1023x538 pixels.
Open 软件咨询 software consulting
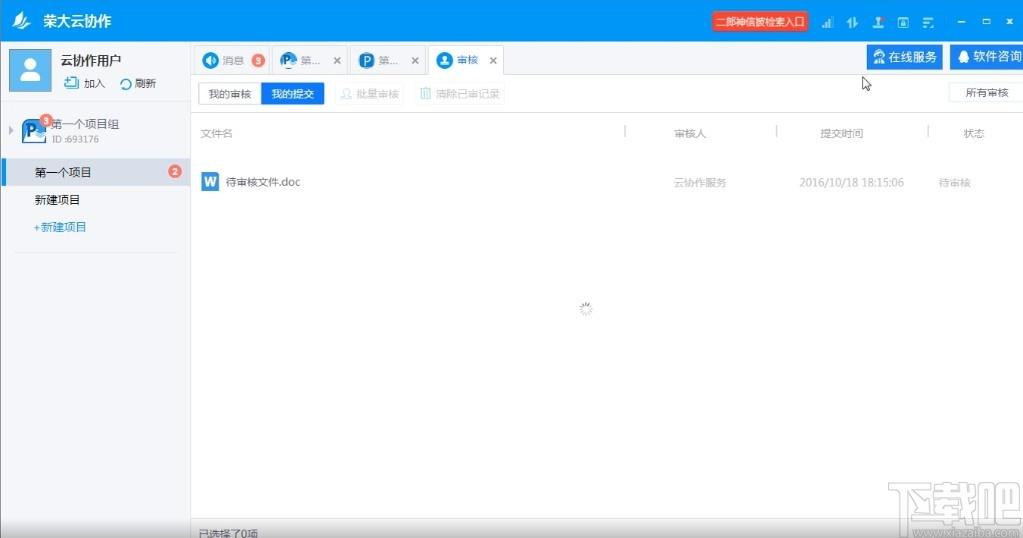(x=987, y=57)
